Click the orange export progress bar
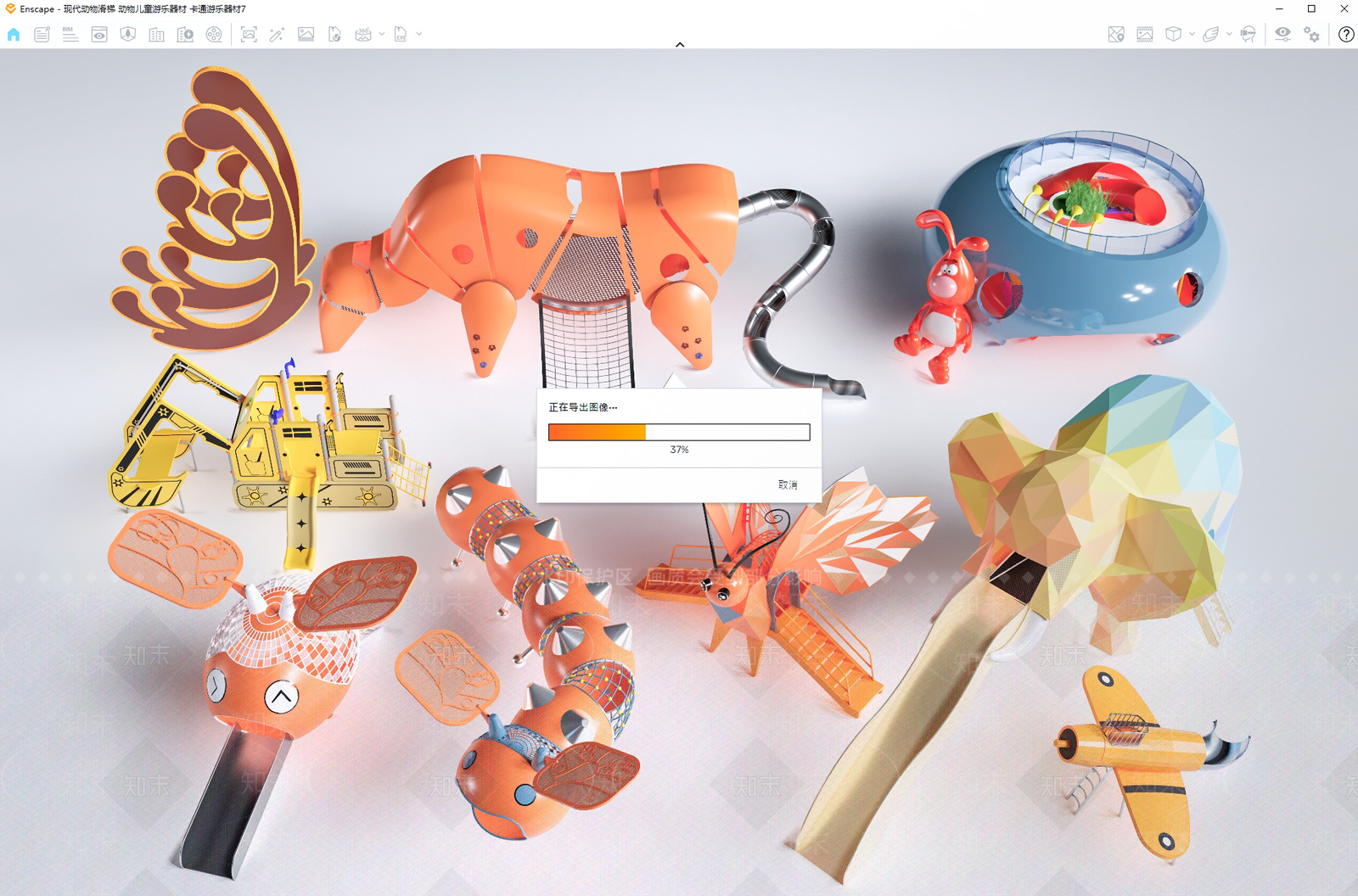 [679, 432]
